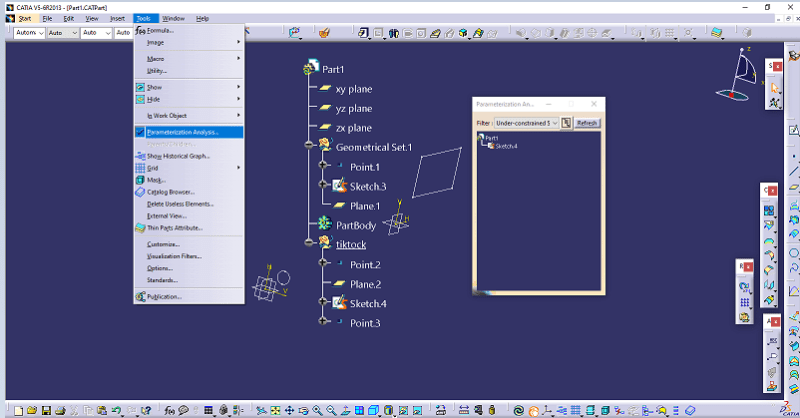The height and width of the screenshot is (418, 800).
Task: Select Part1 in Parameterization Analysis window
Action: (491, 138)
